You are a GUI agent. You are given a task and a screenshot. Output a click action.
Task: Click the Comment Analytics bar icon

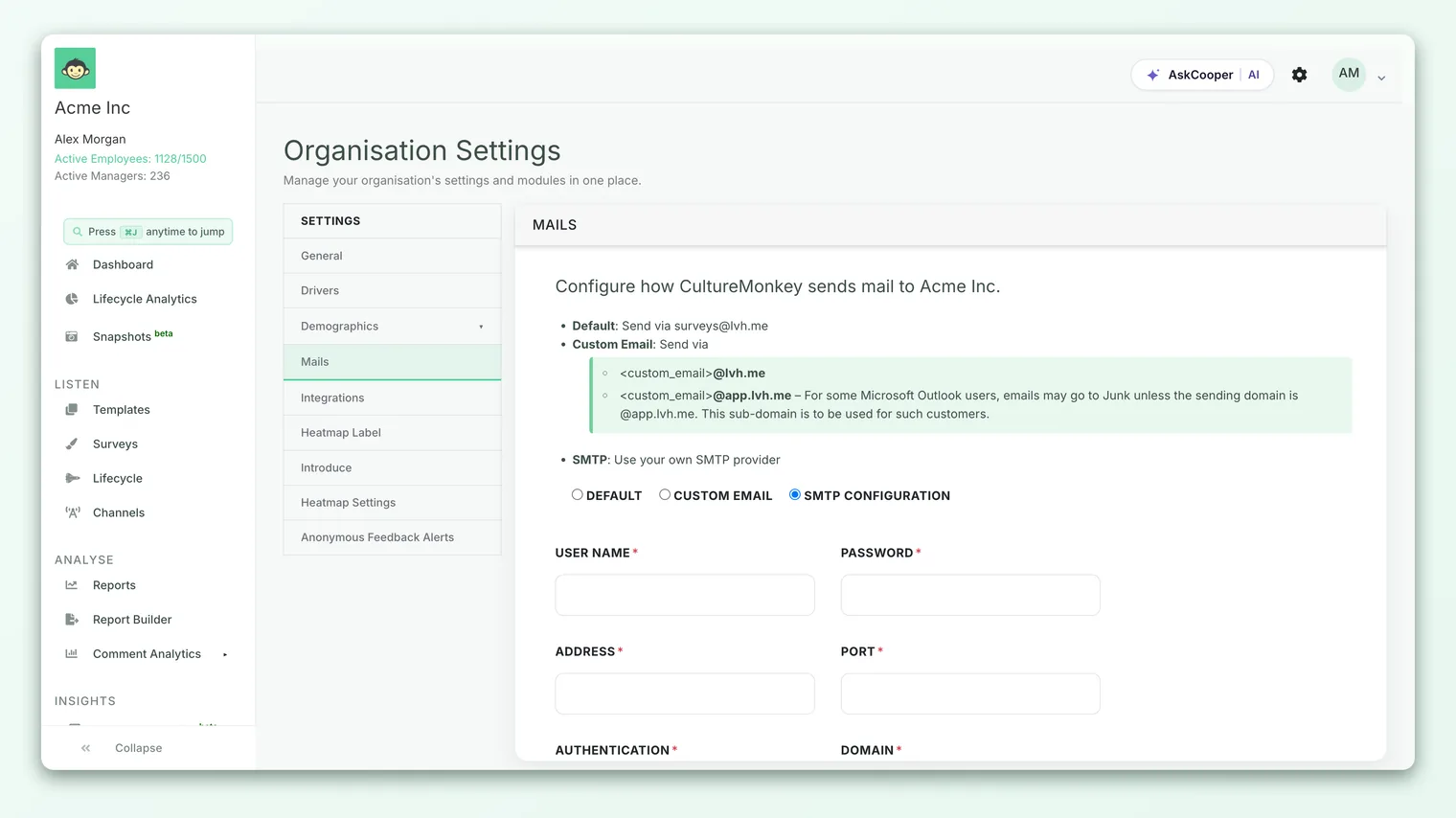tap(72, 654)
